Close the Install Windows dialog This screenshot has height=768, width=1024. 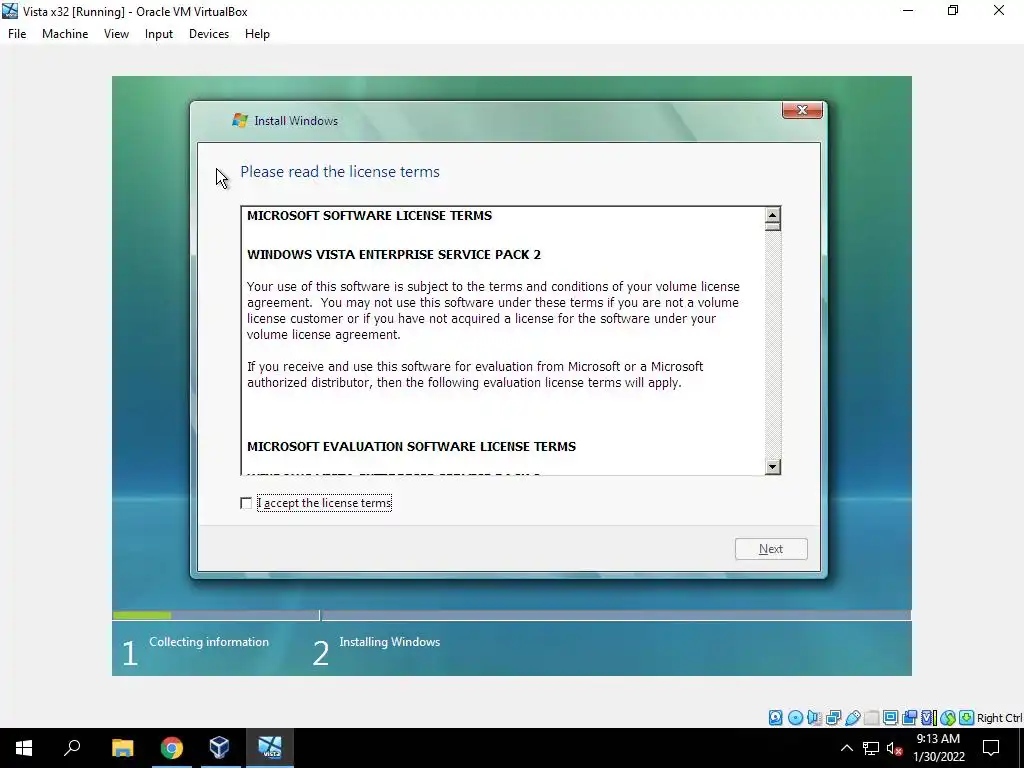pos(802,110)
